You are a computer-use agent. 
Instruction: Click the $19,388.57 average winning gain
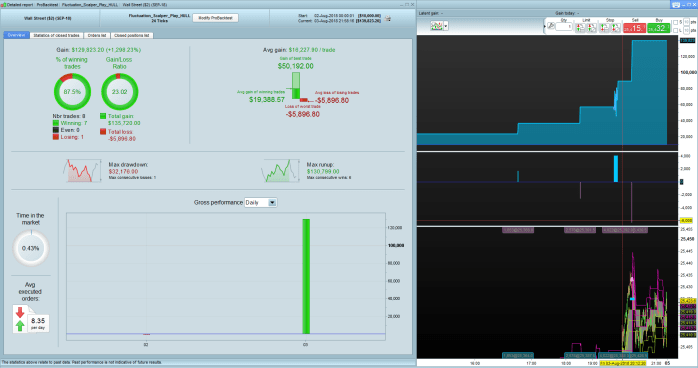pos(267,99)
